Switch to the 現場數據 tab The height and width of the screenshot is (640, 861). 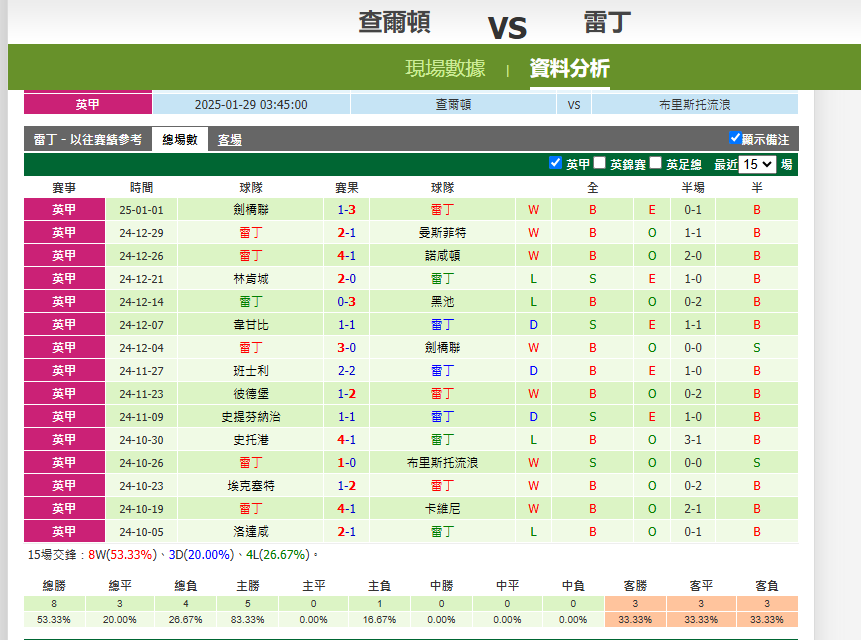coord(445,69)
